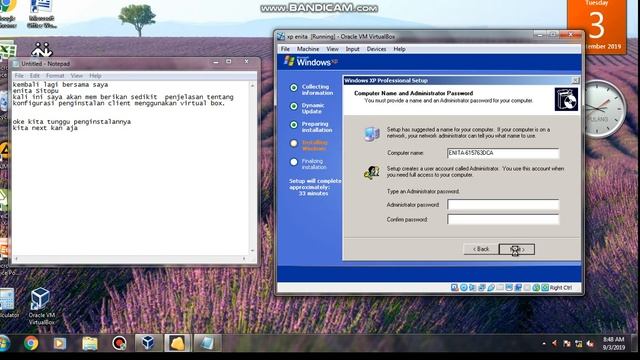The width and height of the screenshot is (640, 360).
Task: Click Notepad vertical scrollbar up arrow
Action: pyautogui.click(x=252, y=86)
